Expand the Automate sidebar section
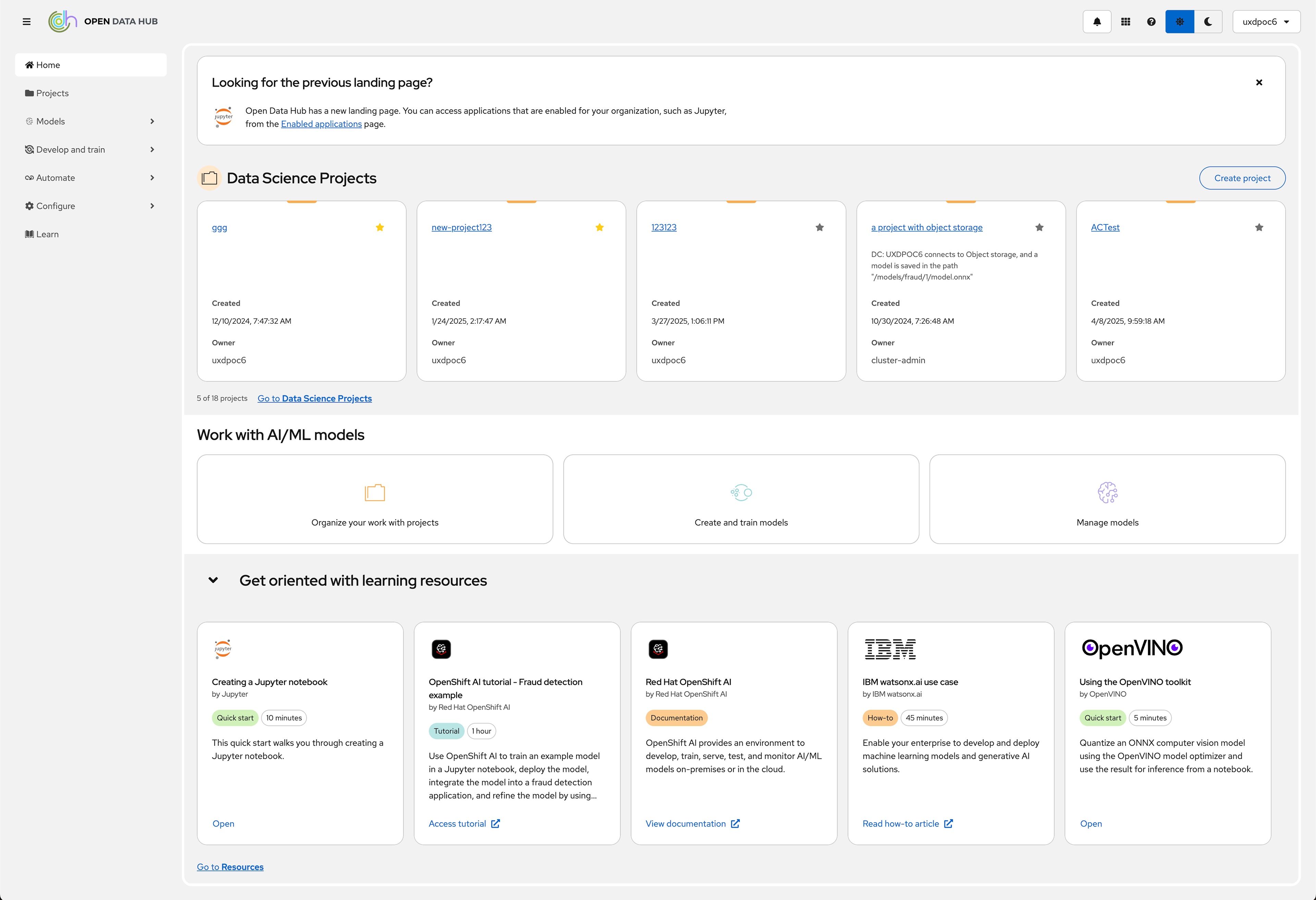 coord(90,178)
